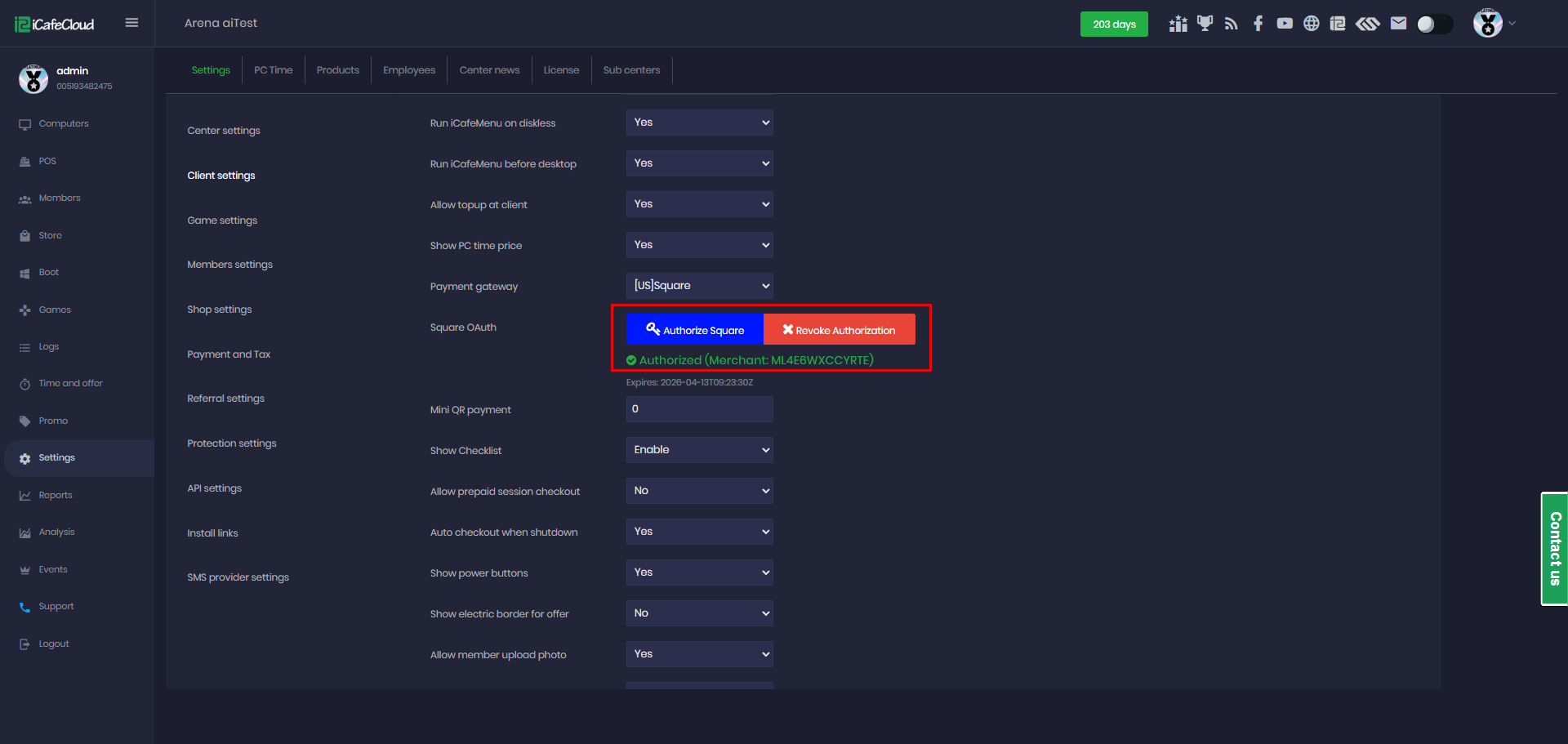Expand the Payment gateway dropdown

pyautogui.click(x=699, y=286)
